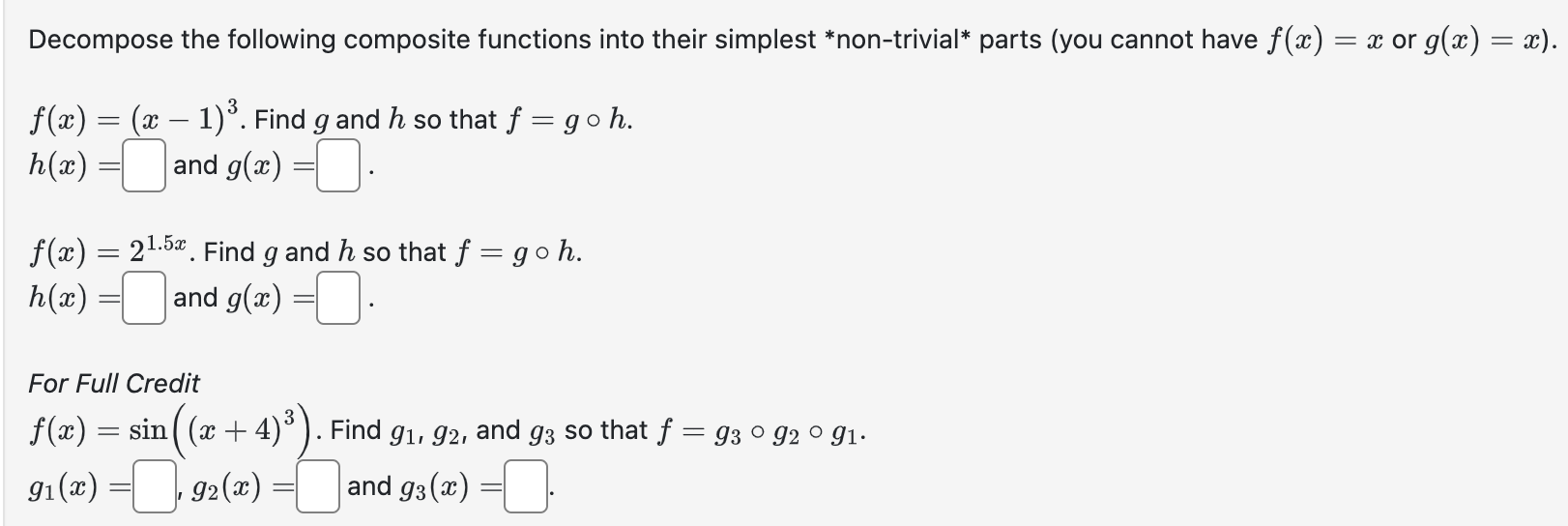Click the *non-trivial* word in instructions
Viewport: 1568px width, 526px height.
pos(894,40)
